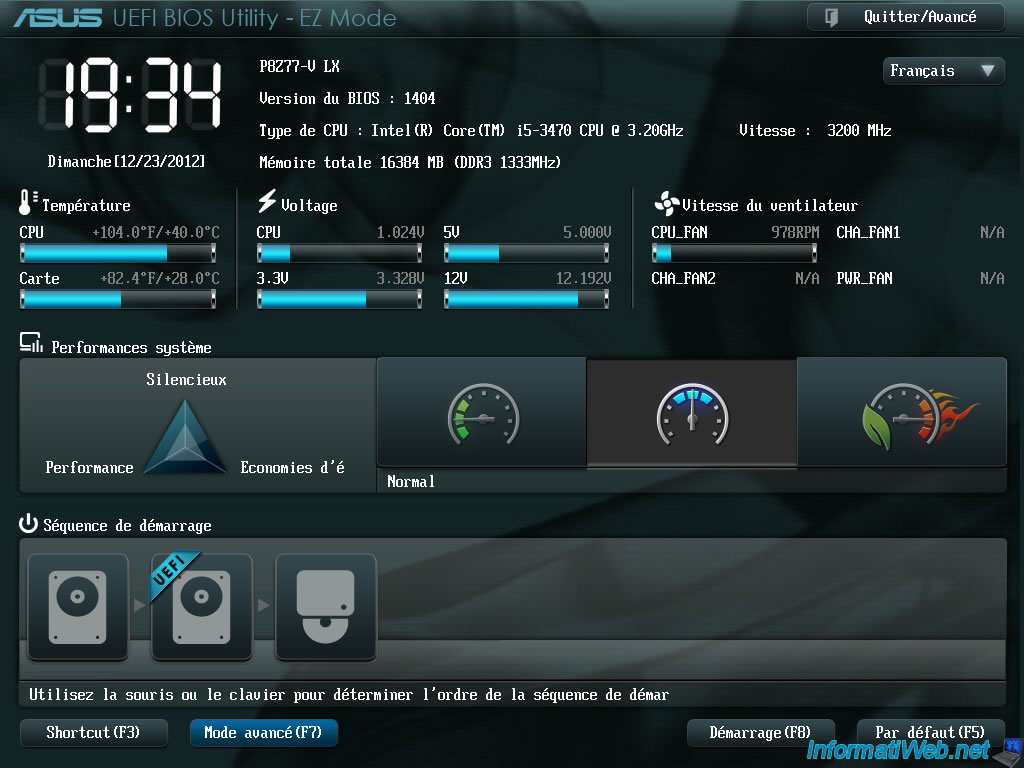Click the 19:34 digital clock display
This screenshot has width=1024, height=768.
130,96
